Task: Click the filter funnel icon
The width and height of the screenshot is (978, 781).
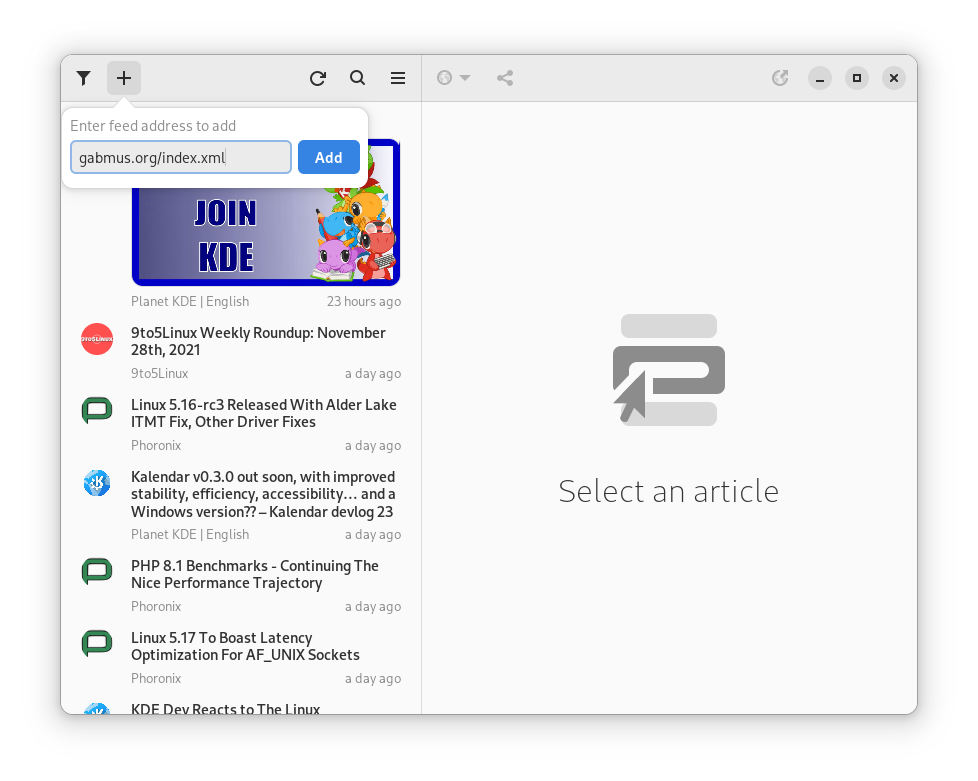Action: (x=84, y=78)
